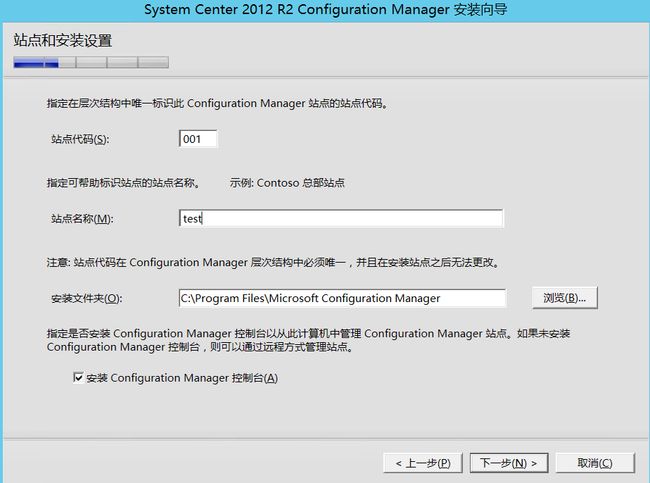Click the 安装 Configuration Manager 控制台(A) label text

coord(182,378)
